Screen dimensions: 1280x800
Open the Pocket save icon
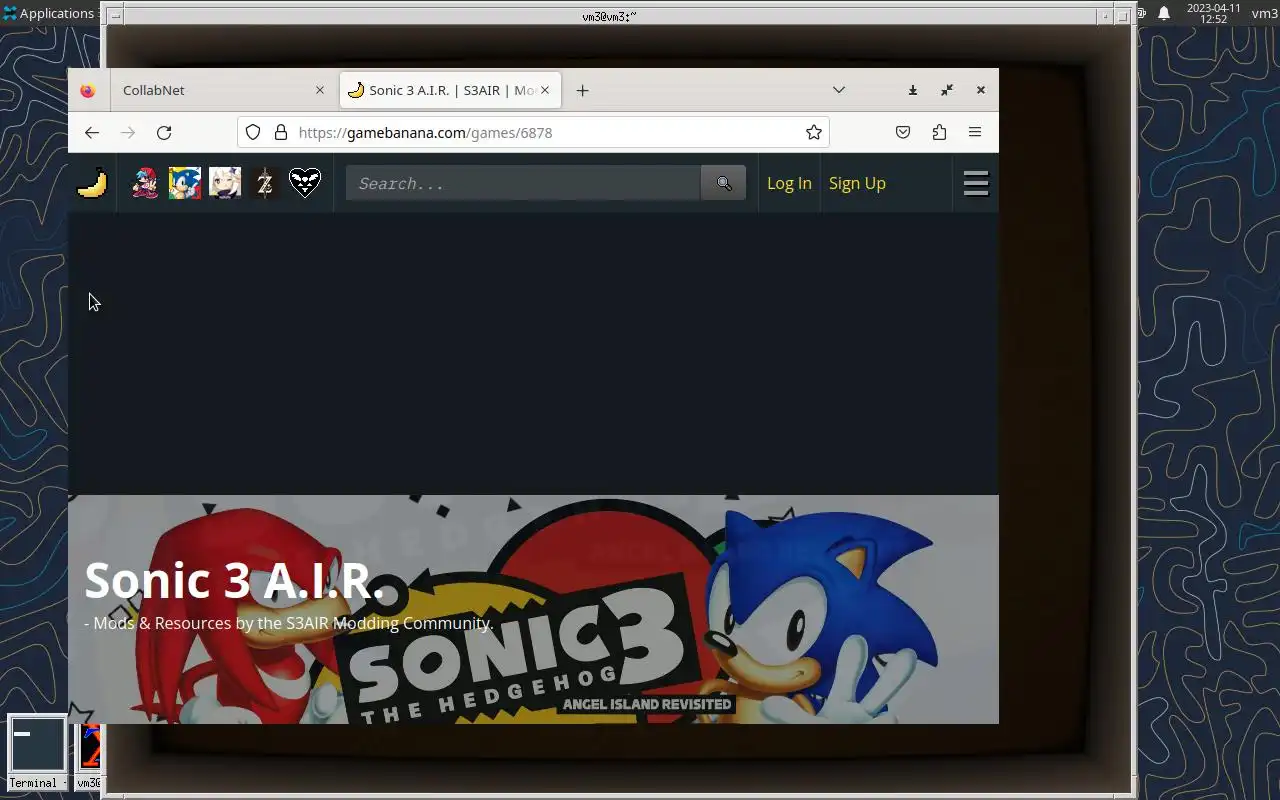pos(903,132)
